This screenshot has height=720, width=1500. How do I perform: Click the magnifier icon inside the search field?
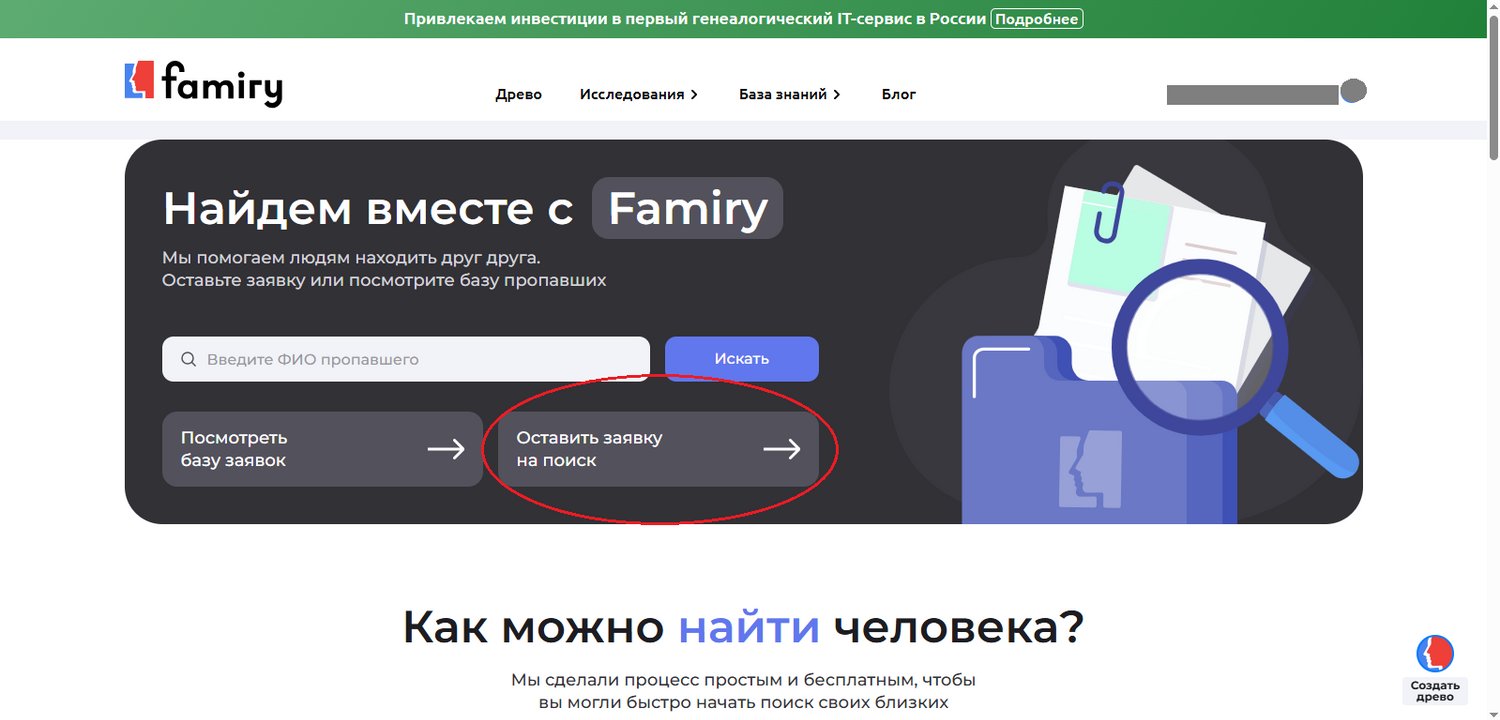pos(188,359)
